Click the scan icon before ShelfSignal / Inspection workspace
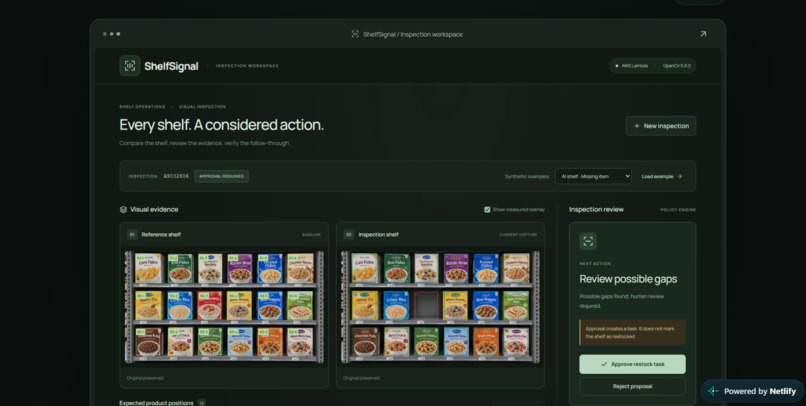Image resolution: width=806 pixels, height=406 pixels. click(x=355, y=34)
